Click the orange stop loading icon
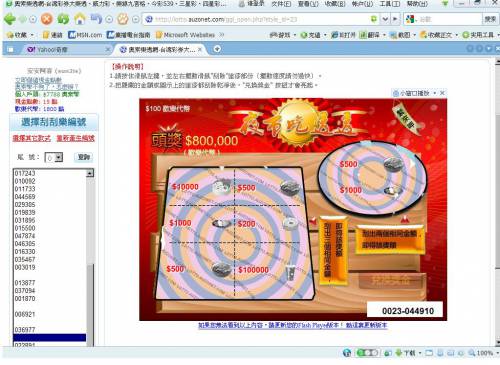The height and width of the screenshot is (365, 500). pos(47,19)
